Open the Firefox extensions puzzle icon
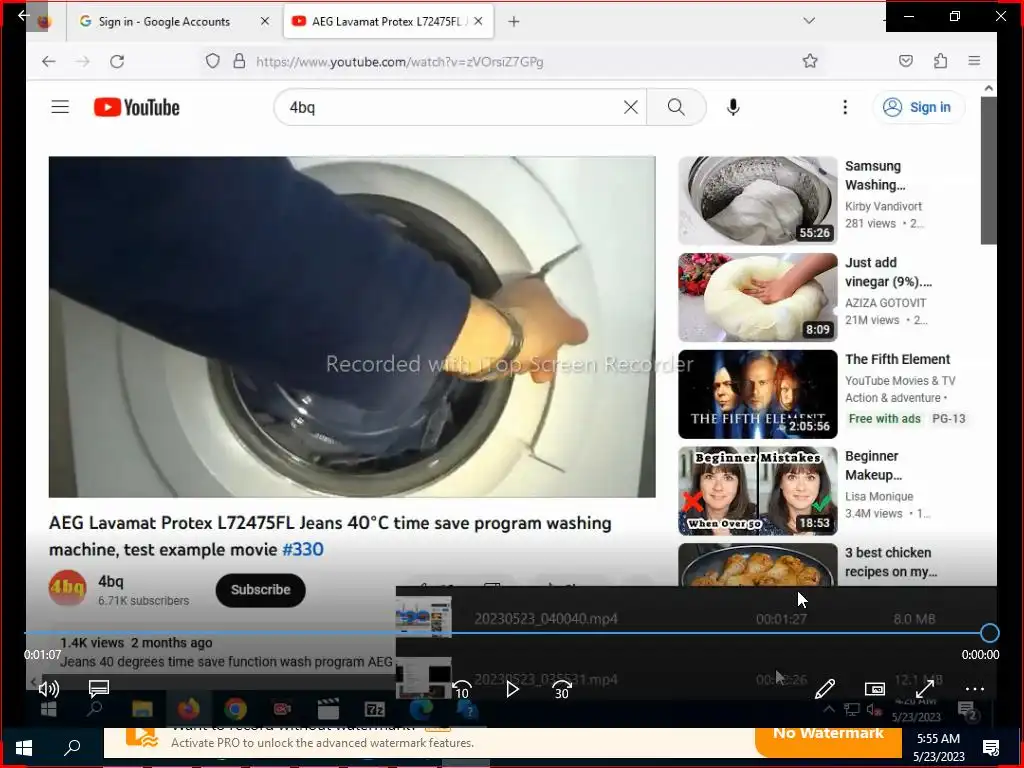The width and height of the screenshot is (1024, 768). tap(940, 61)
